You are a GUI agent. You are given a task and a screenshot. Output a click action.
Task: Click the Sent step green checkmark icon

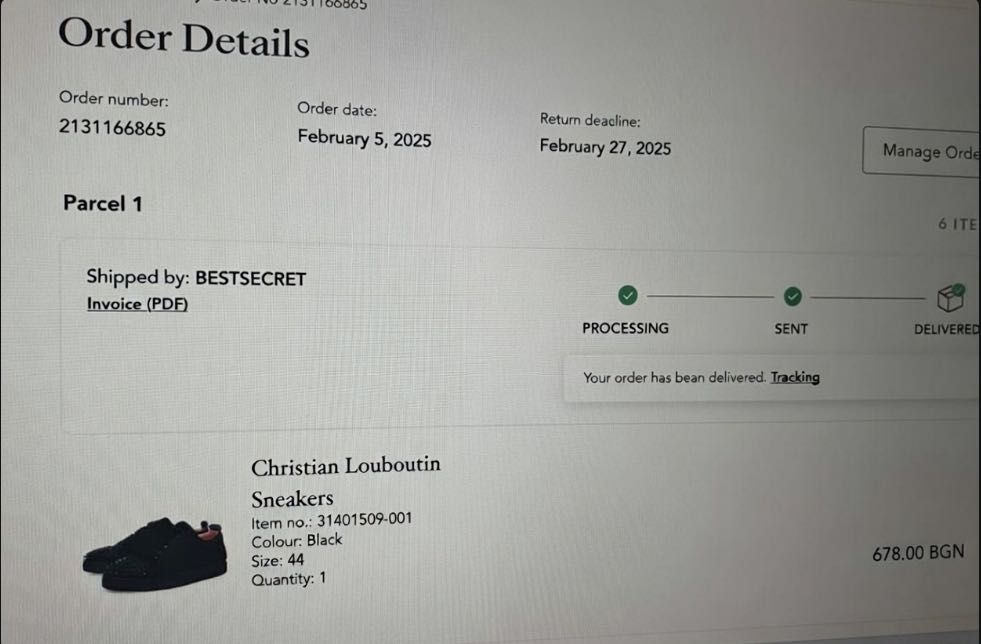792,296
